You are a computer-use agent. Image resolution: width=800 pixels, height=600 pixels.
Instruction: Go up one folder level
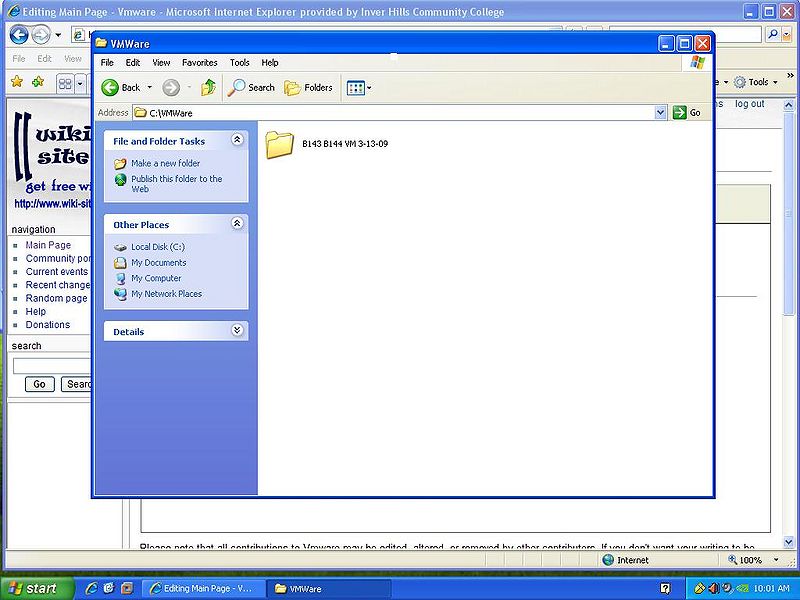tap(208, 88)
